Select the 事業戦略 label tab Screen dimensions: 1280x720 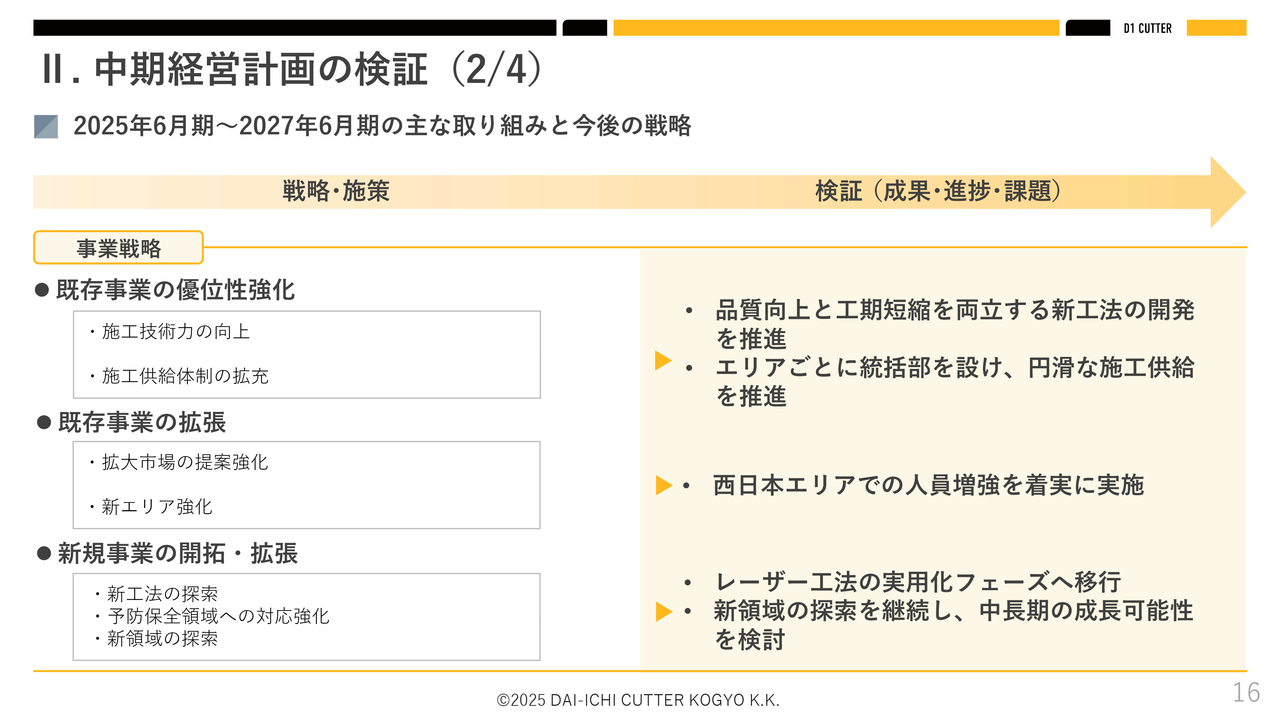(118, 248)
